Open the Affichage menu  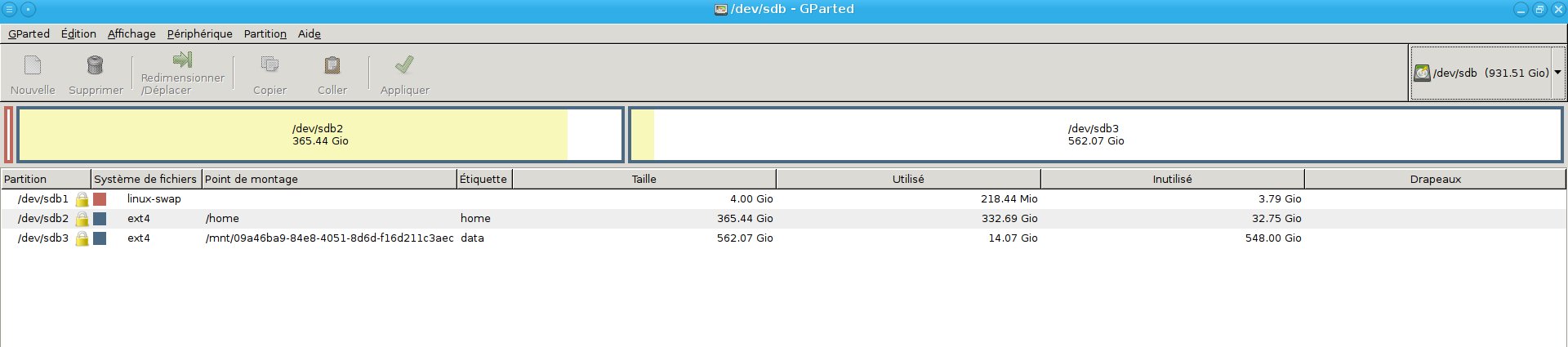tap(131, 33)
